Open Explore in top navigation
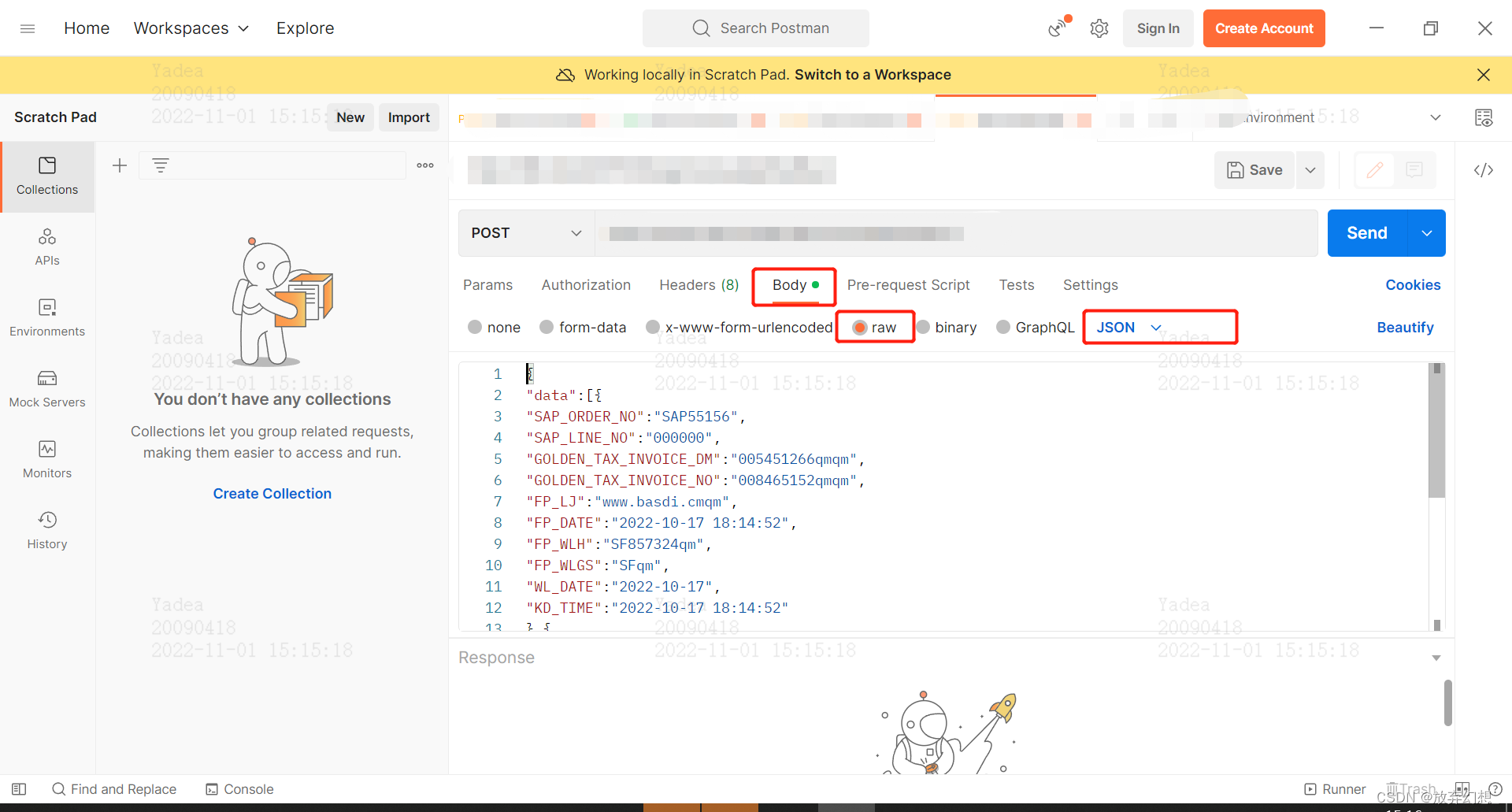 click(x=306, y=28)
